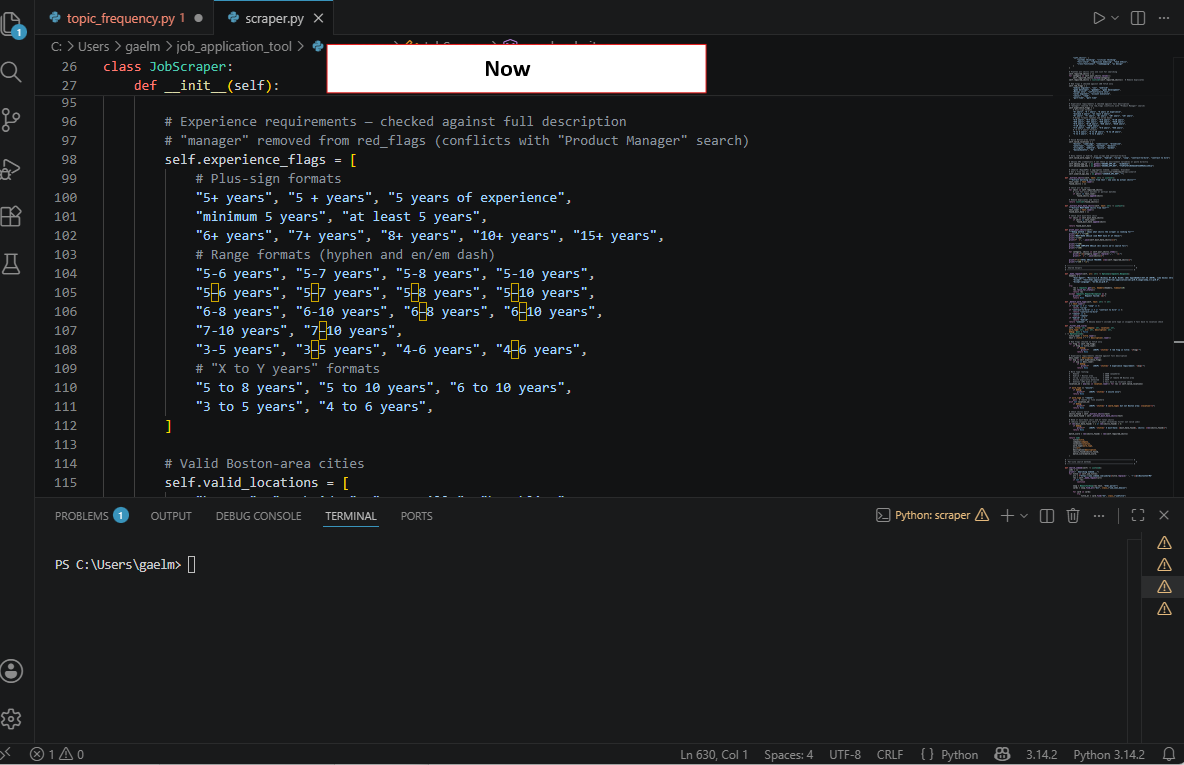The width and height of the screenshot is (1184, 765).
Task: Change end of line sequence CRLF
Action: (890, 754)
